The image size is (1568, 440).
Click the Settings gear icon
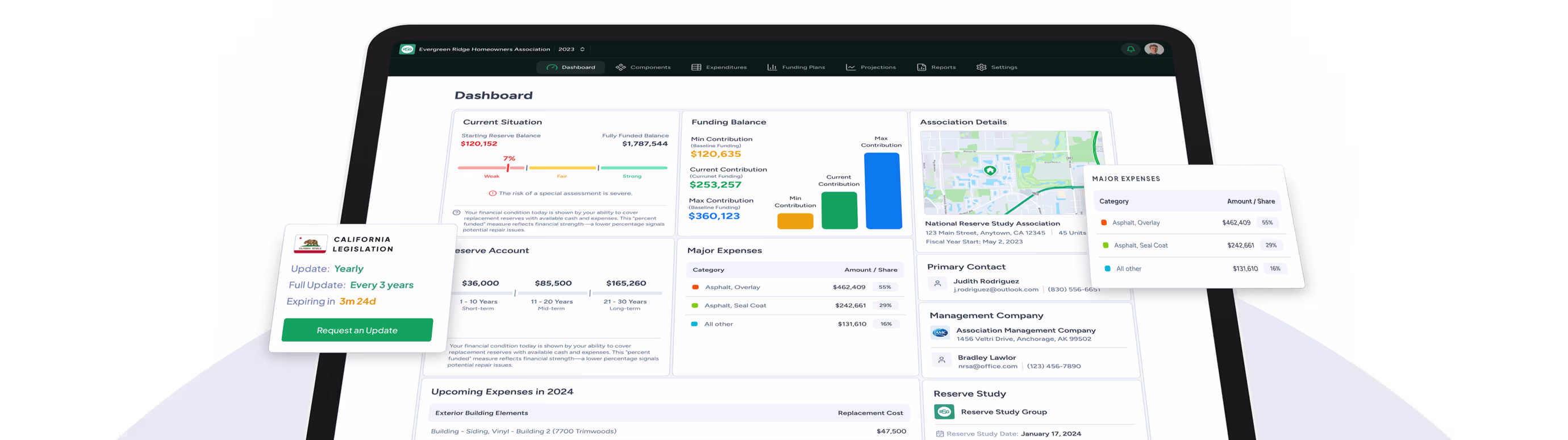981,67
